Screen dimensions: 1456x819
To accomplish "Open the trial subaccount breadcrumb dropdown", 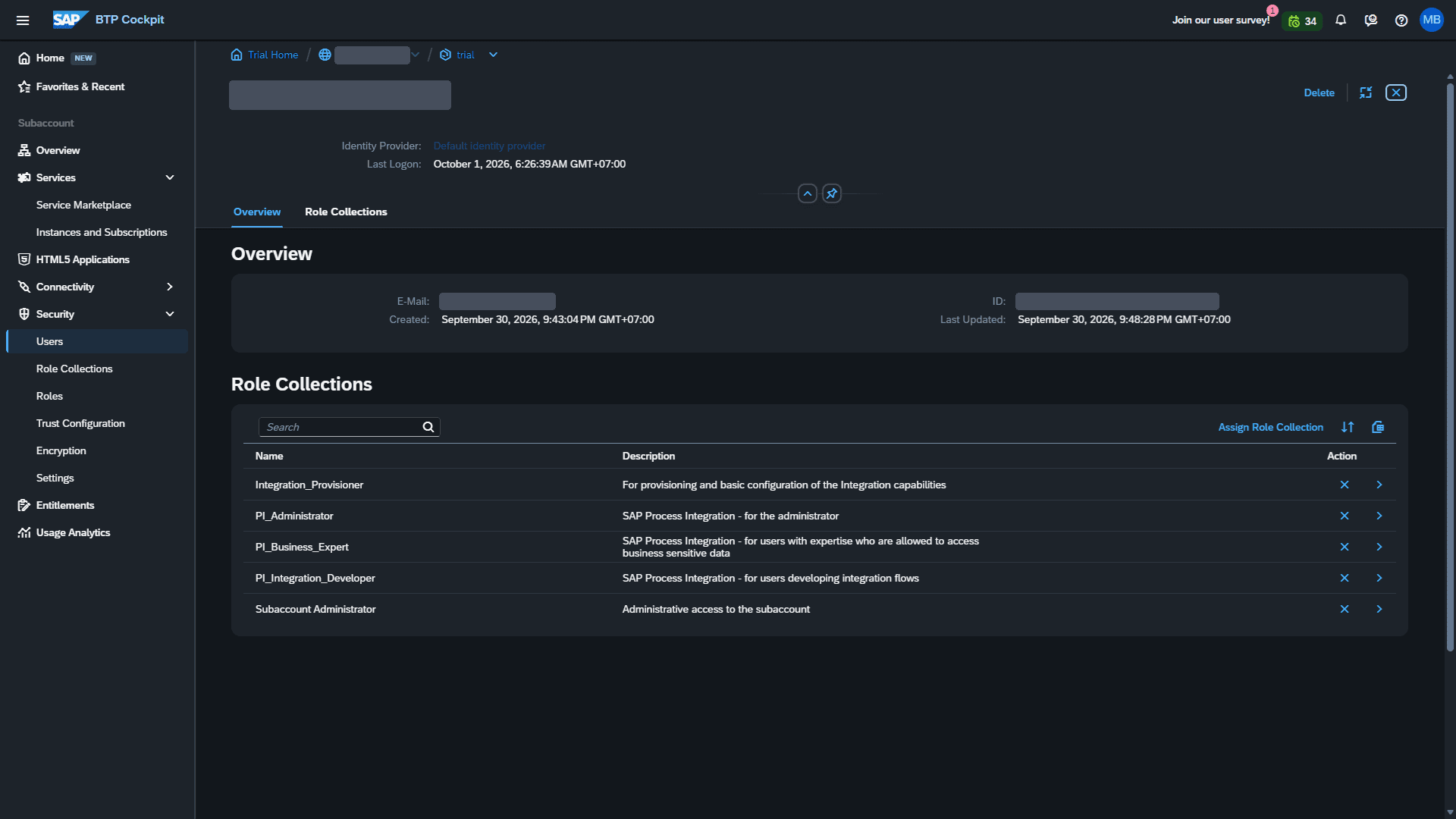I will click(x=493, y=55).
